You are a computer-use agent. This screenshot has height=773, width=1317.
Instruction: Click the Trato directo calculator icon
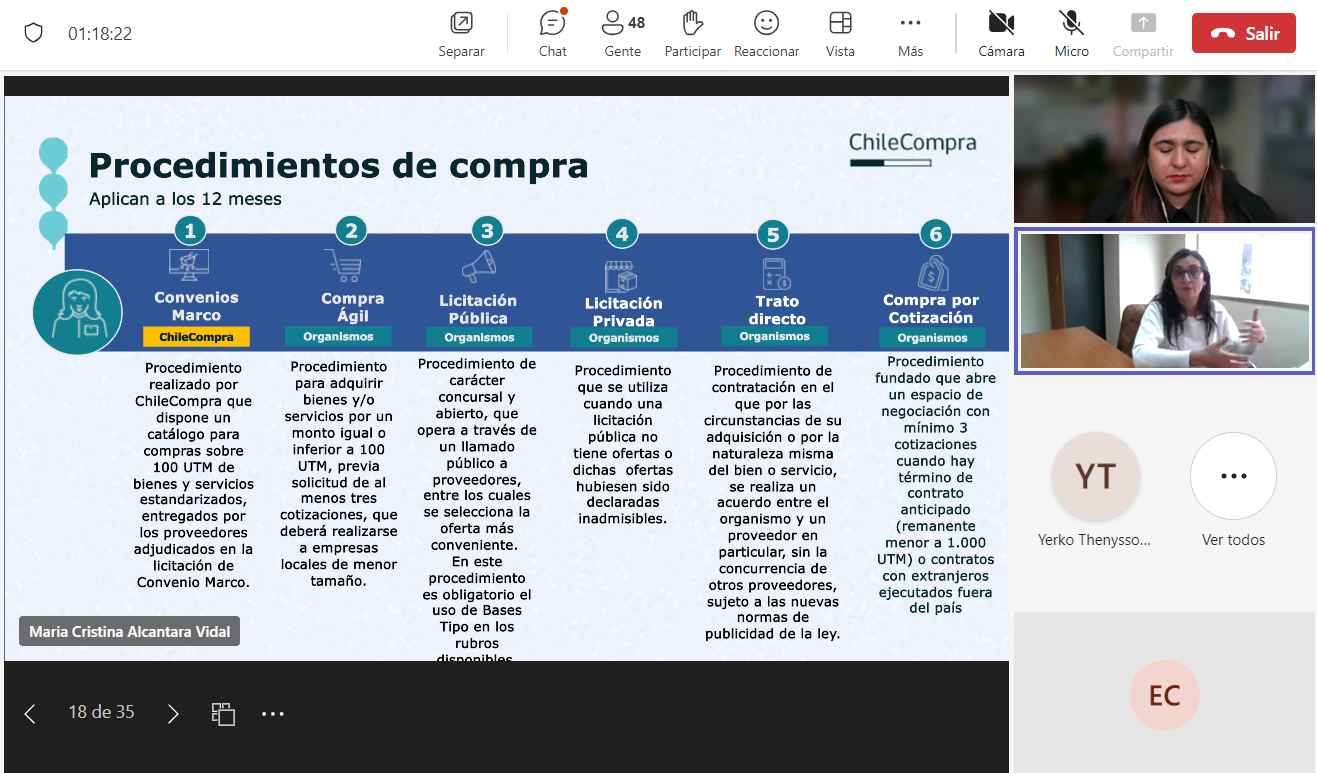pyautogui.click(x=776, y=273)
